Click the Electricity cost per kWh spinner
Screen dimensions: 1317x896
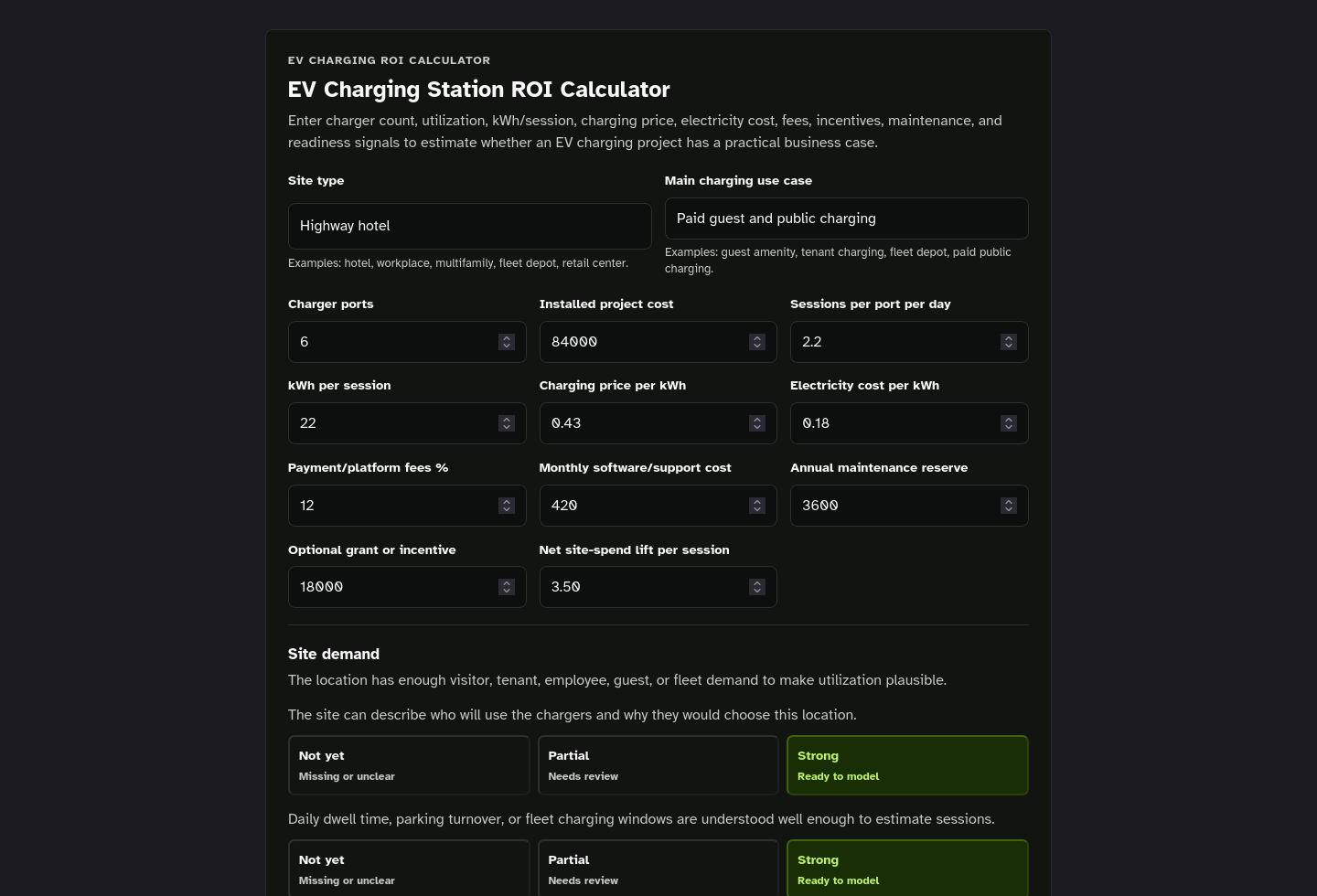point(1009,423)
